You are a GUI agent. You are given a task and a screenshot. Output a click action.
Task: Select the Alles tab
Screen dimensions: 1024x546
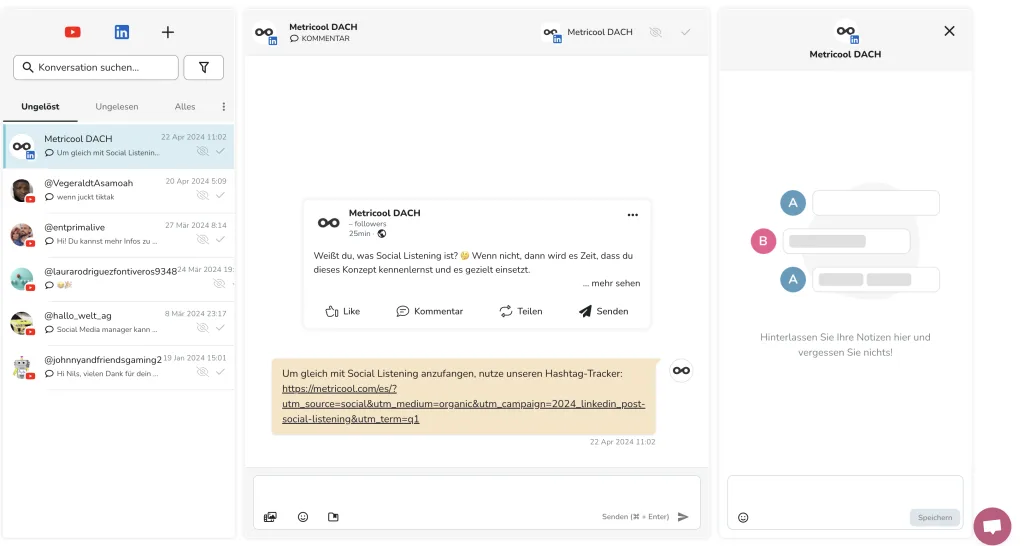pyautogui.click(x=185, y=106)
